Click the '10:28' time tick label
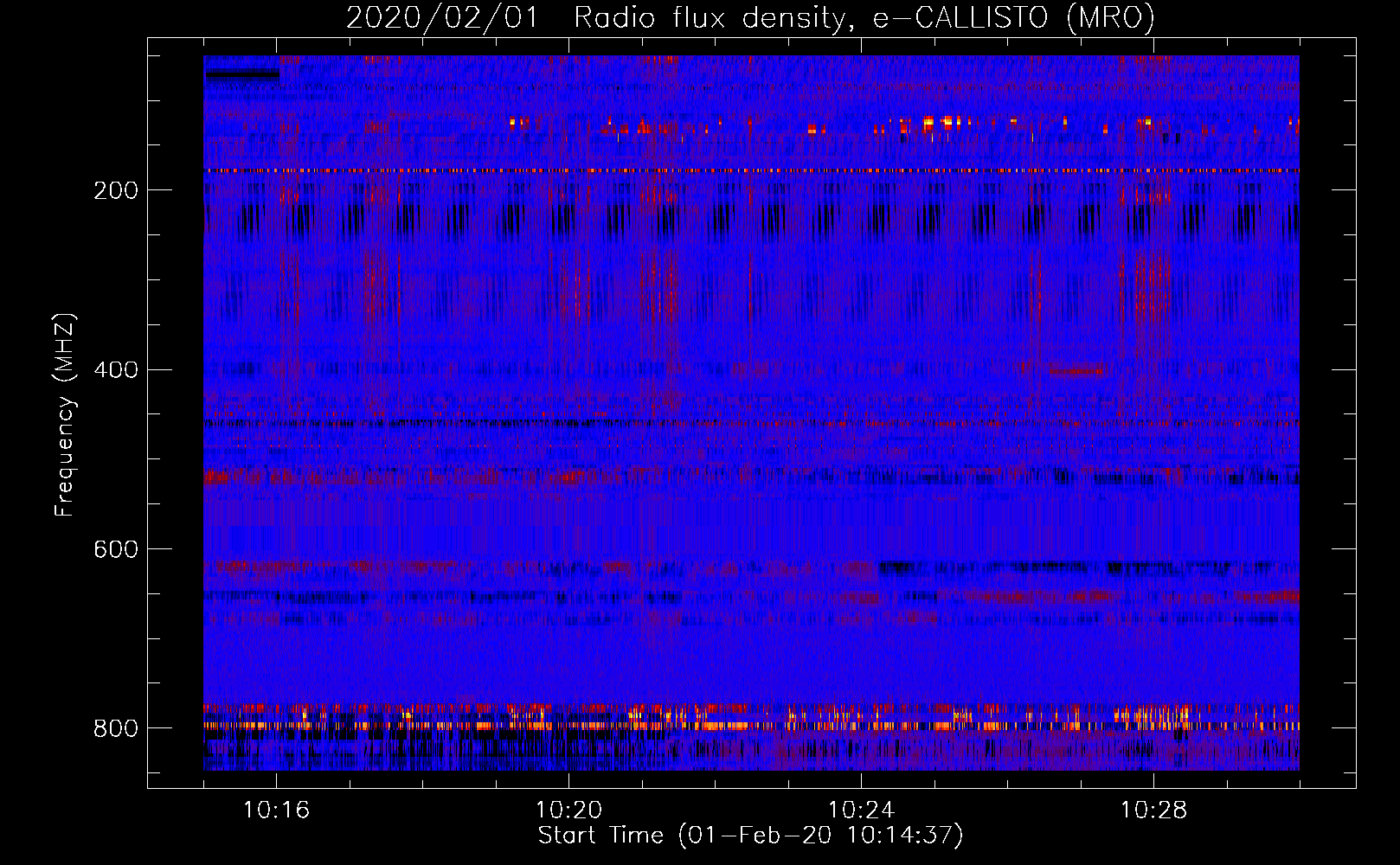This screenshot has height=865, width=1400. pyautogui.click(x=1153, y=811)
